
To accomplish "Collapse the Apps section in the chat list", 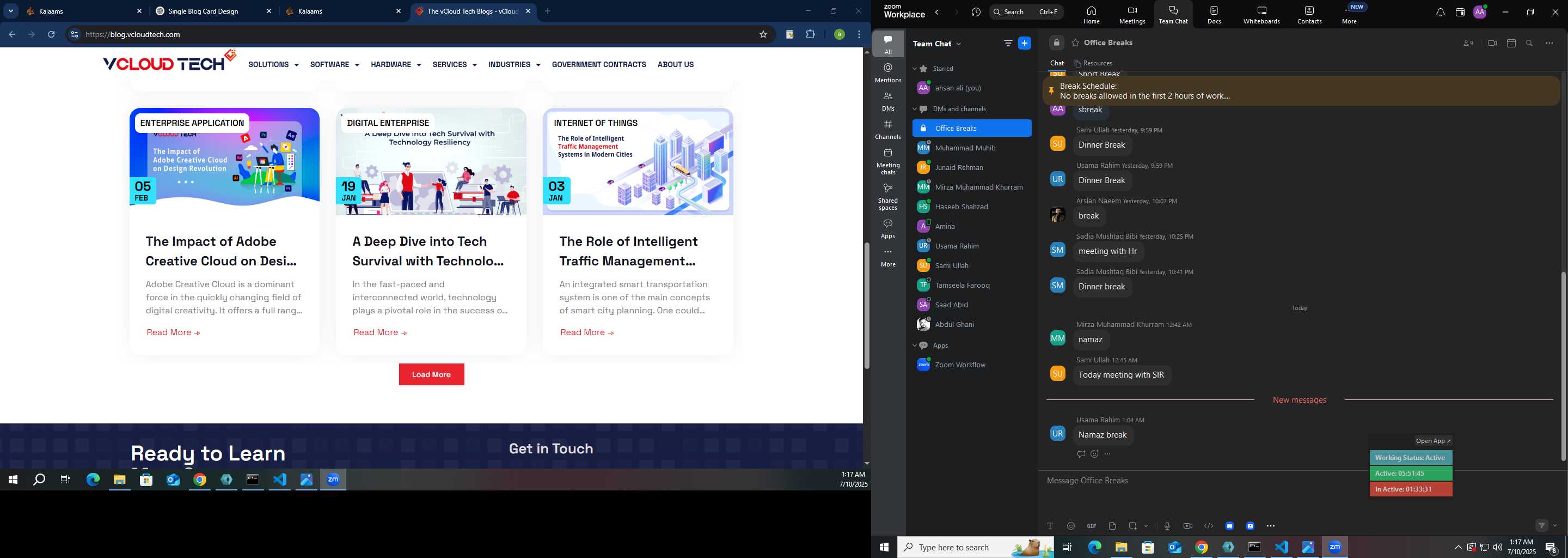I will pos(914,345).
